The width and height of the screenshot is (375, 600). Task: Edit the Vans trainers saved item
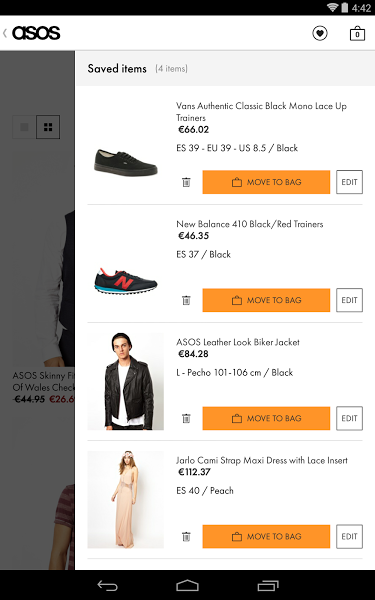pos(349,182)
